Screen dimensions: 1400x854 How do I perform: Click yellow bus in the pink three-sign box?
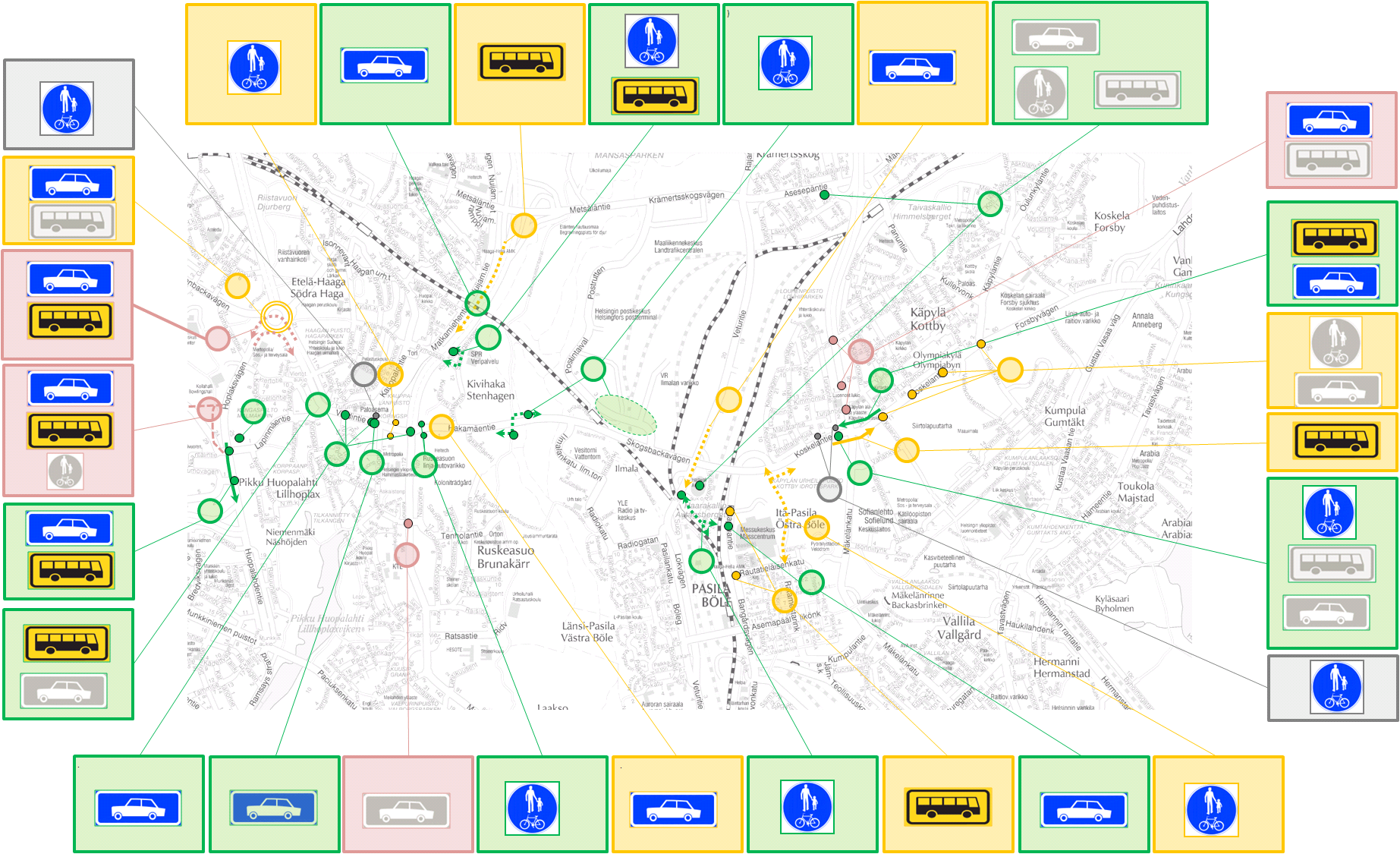pyautogui.click(x=71, y=430)
